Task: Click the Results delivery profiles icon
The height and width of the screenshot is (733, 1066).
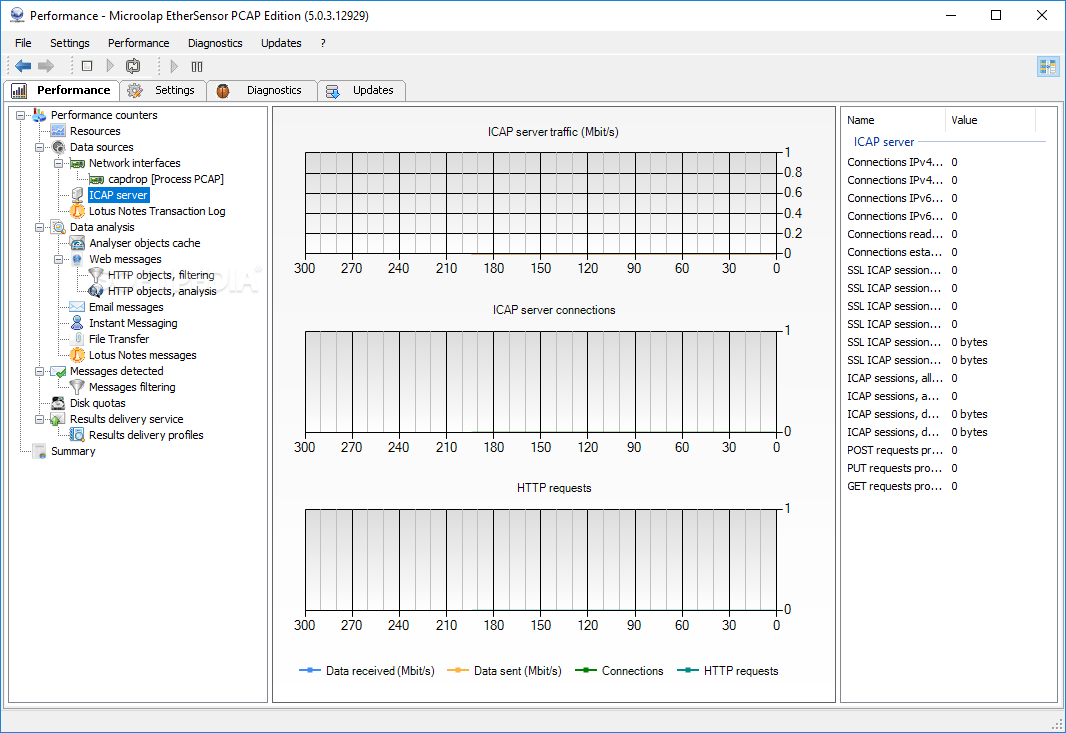Action: (x=78, y=435)
